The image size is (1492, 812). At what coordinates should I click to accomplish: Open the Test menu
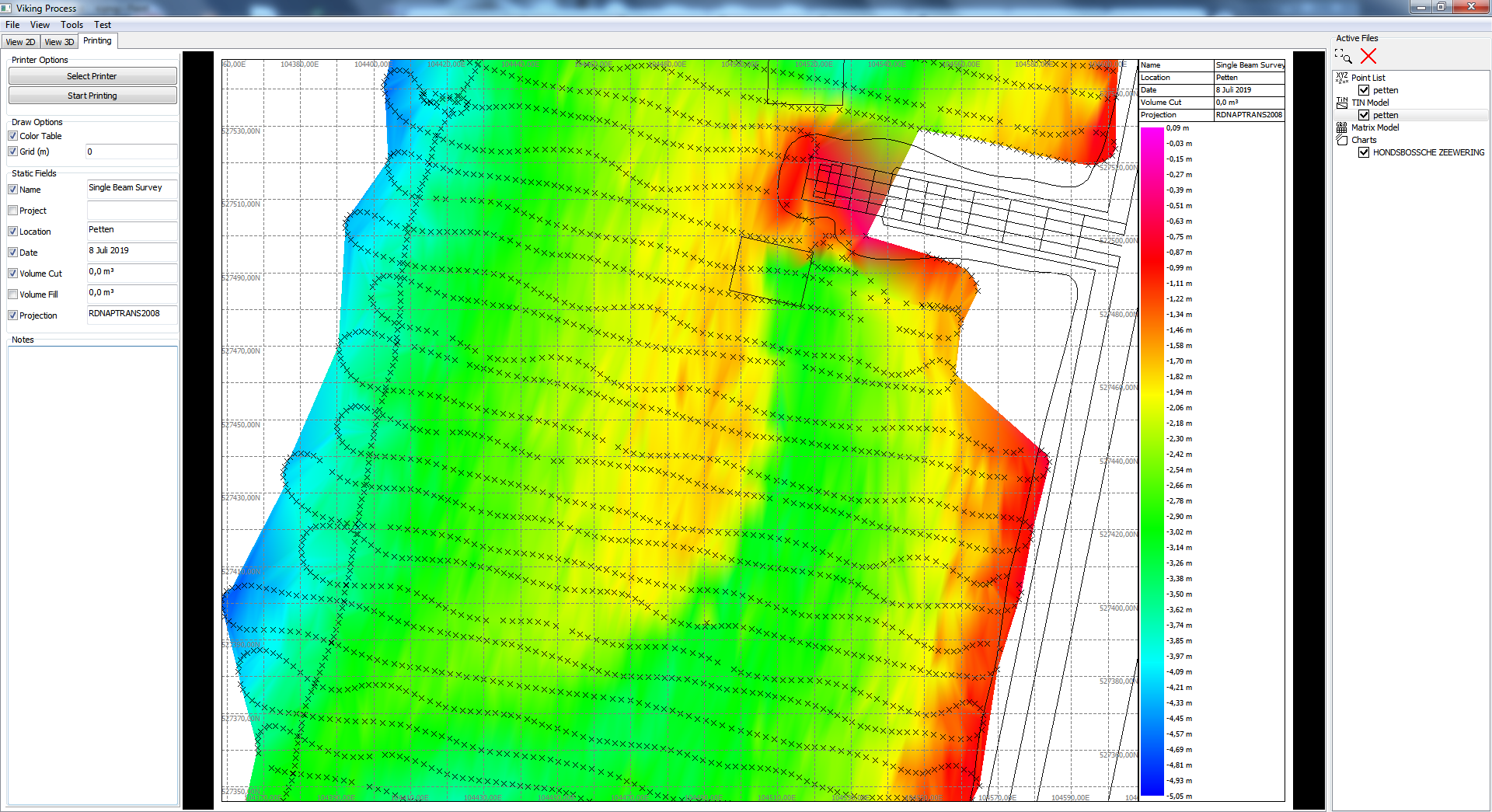click(103, 25)
